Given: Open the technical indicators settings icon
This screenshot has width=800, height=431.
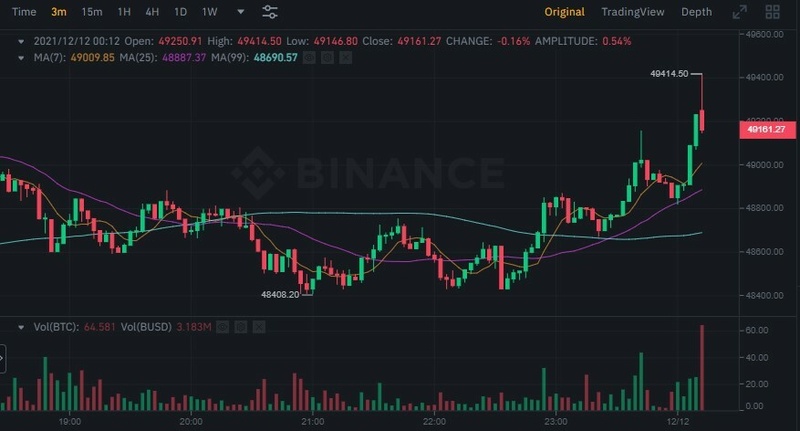Looking at the screenshot, I should (270, 12).
